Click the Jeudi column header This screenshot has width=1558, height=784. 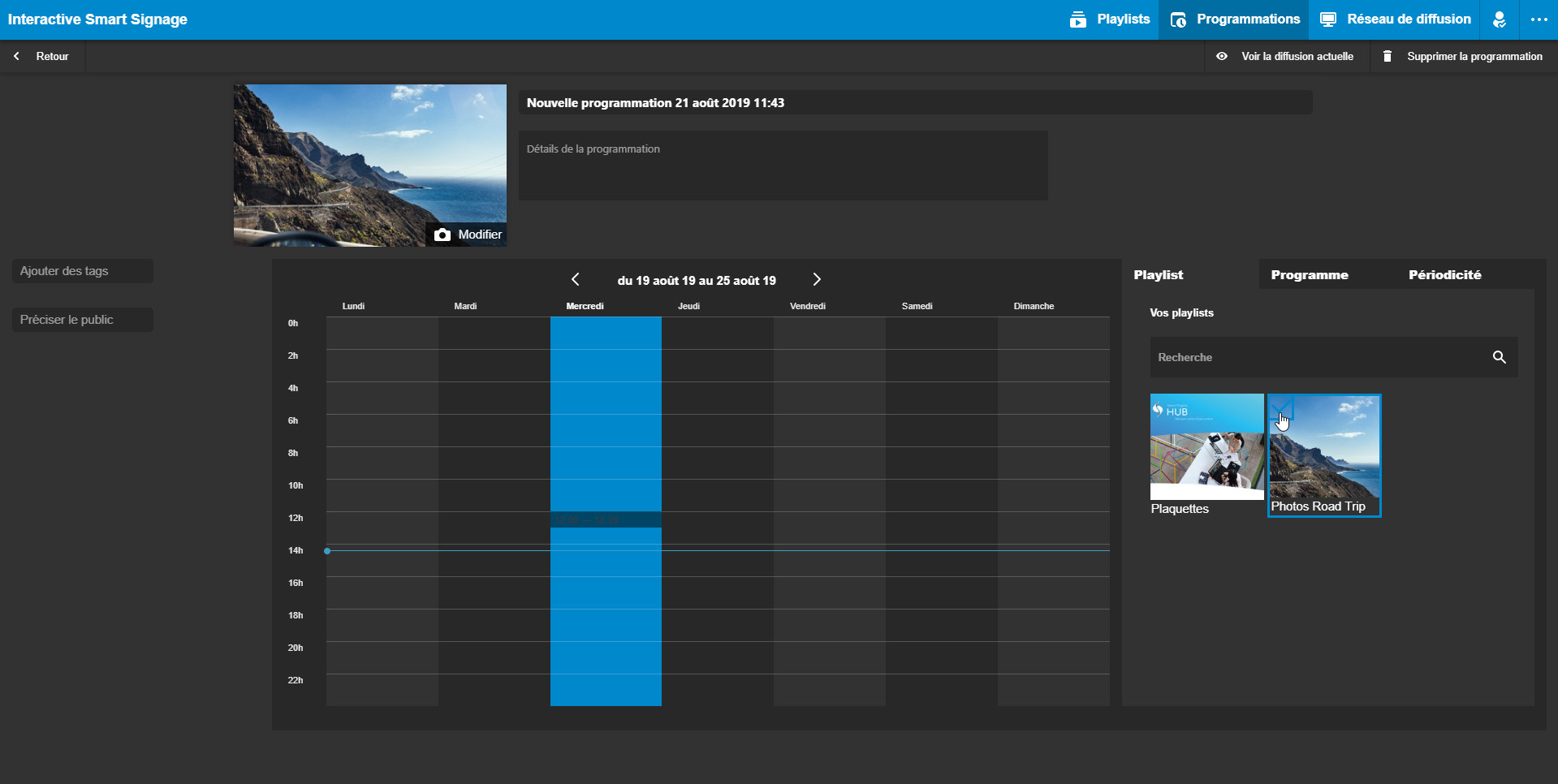click(x=688, y=306)
